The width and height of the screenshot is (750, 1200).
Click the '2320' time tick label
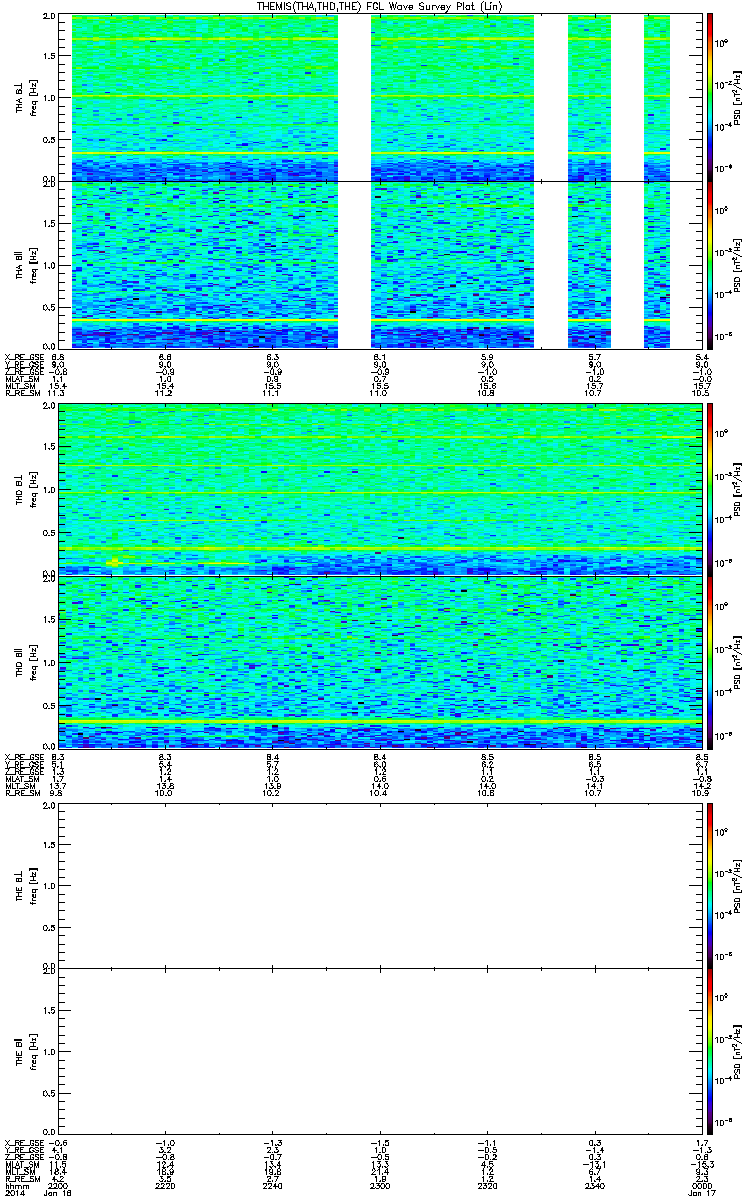coord(486,1186)
